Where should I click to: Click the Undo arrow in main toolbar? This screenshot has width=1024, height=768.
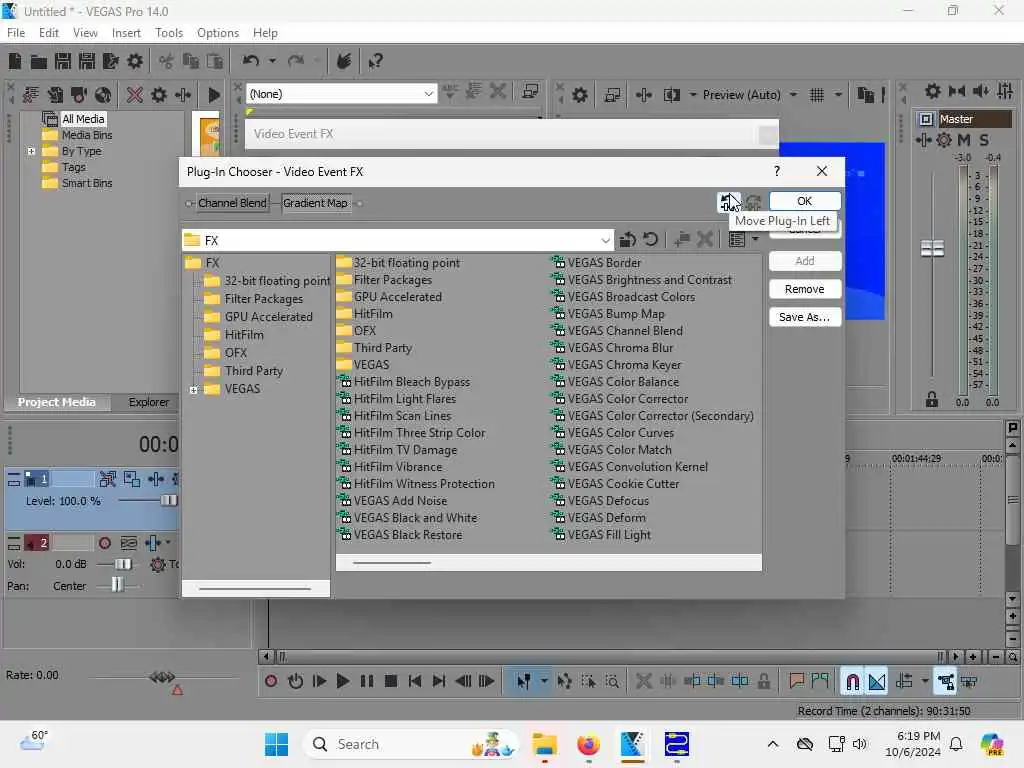pyautogui.click(x=251, y=61)
